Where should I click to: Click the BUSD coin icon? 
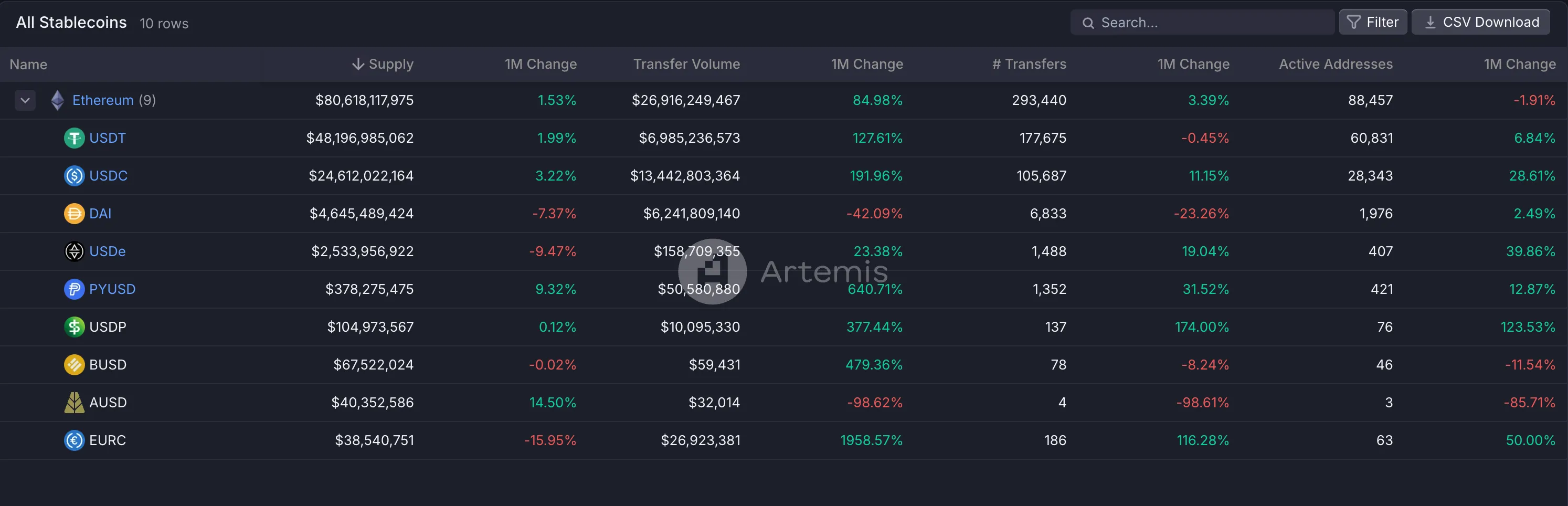[75, 365]
